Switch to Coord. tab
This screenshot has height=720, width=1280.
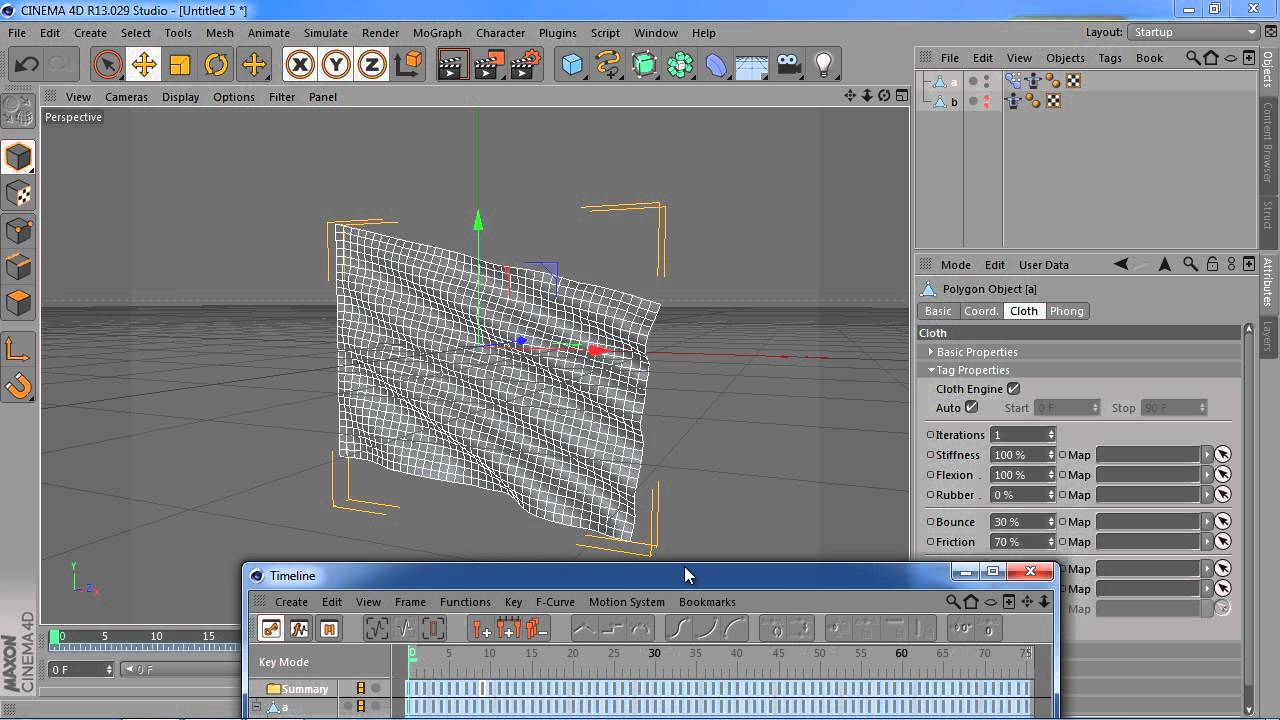pyautogui.click(x=981, y=311)
